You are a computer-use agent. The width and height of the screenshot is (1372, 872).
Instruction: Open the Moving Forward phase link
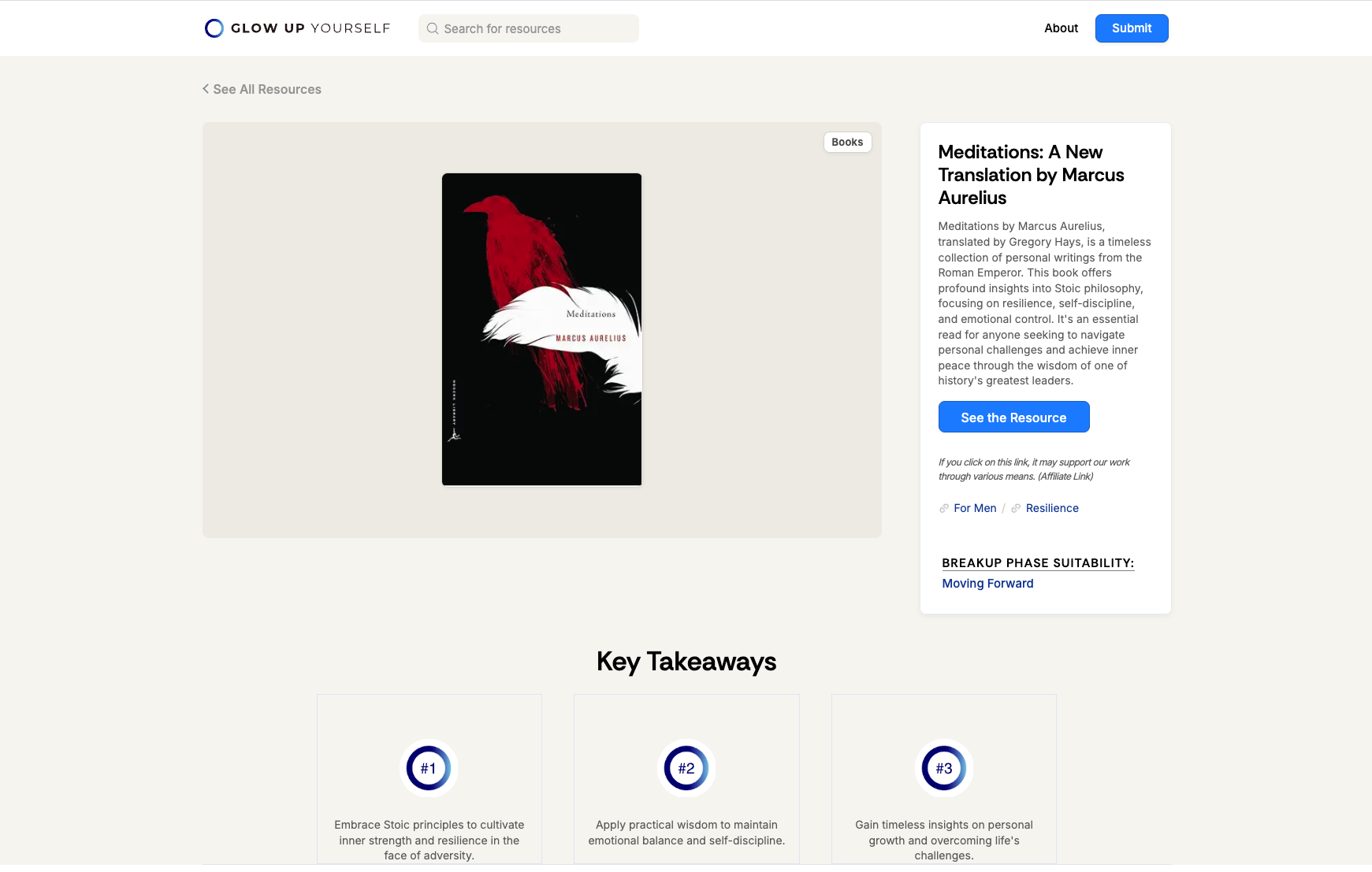point(987,583)
